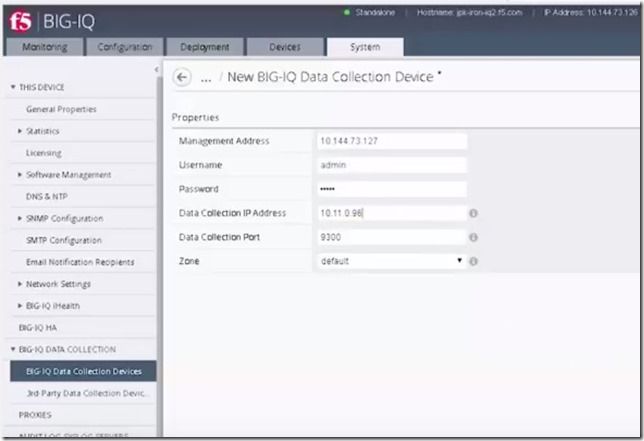The image size is (644, 441).
Task: Click the breadcrumb ellipsis link
Action: pos(206,78)
